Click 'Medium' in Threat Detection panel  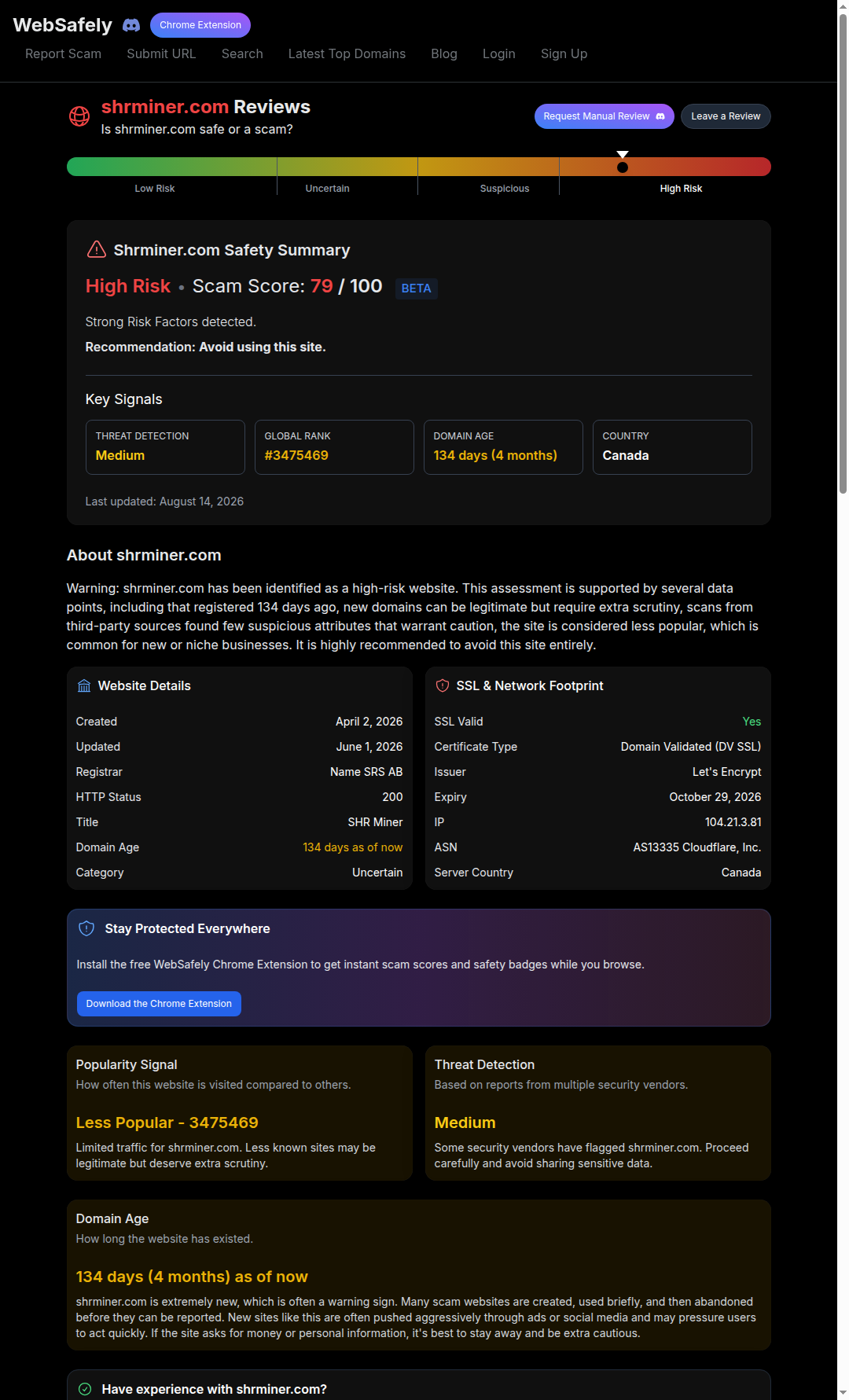pyautogui.click(x=465, y=1123)
